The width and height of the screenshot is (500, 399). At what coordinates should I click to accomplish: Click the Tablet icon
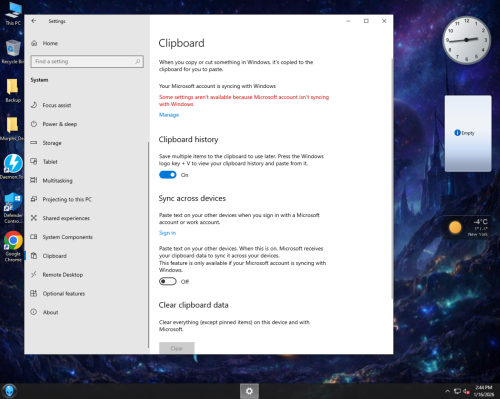coord(34,162)
